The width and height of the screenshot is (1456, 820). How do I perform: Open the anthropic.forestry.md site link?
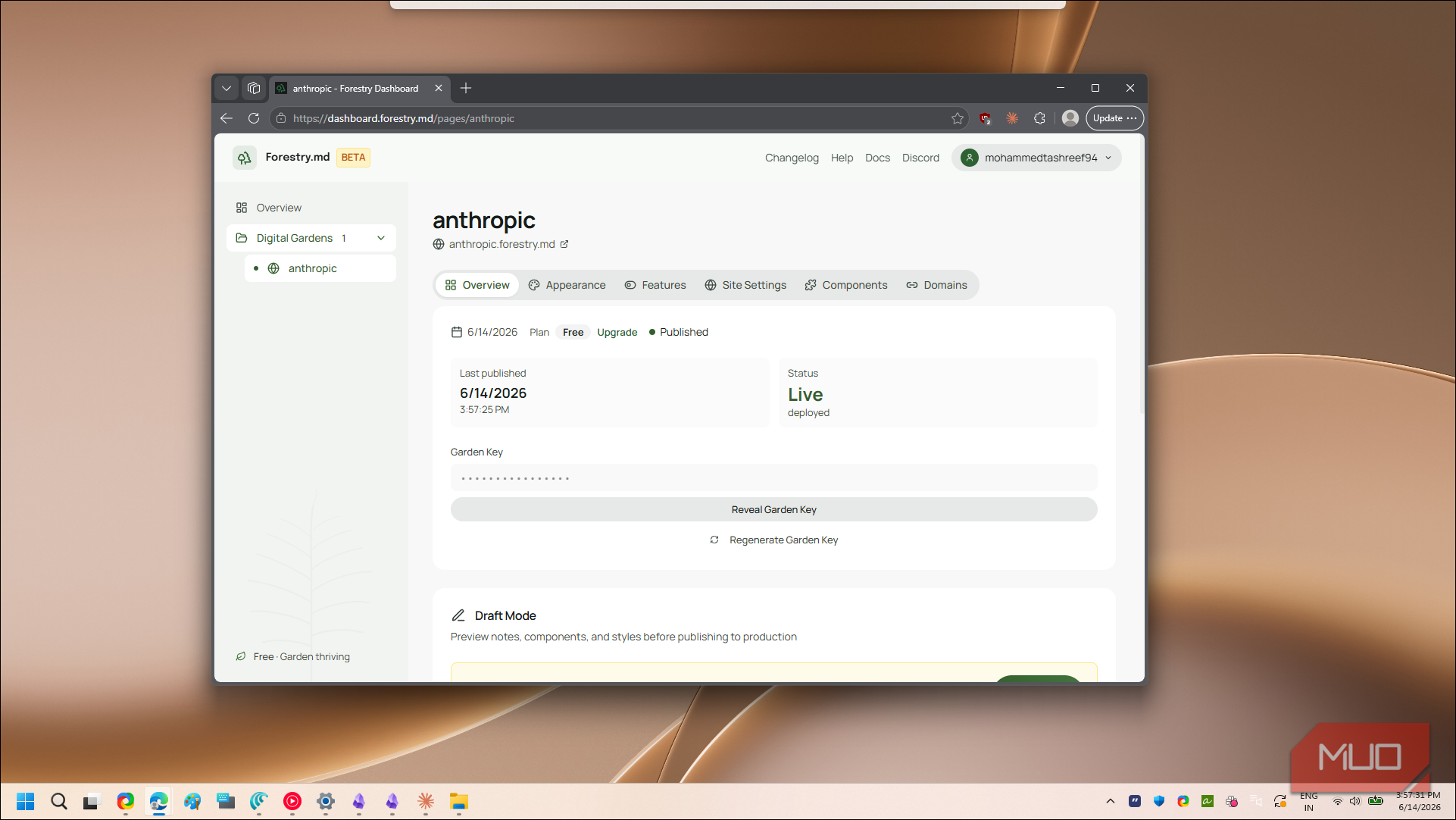(x=501, y=244)
